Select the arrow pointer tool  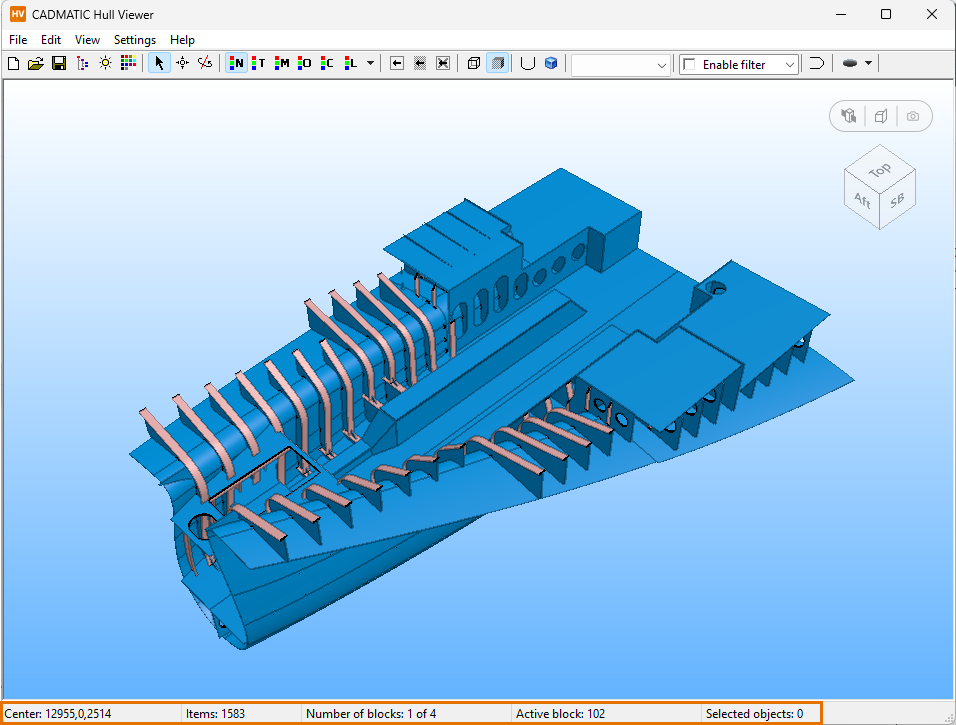(x=159, y=63)
